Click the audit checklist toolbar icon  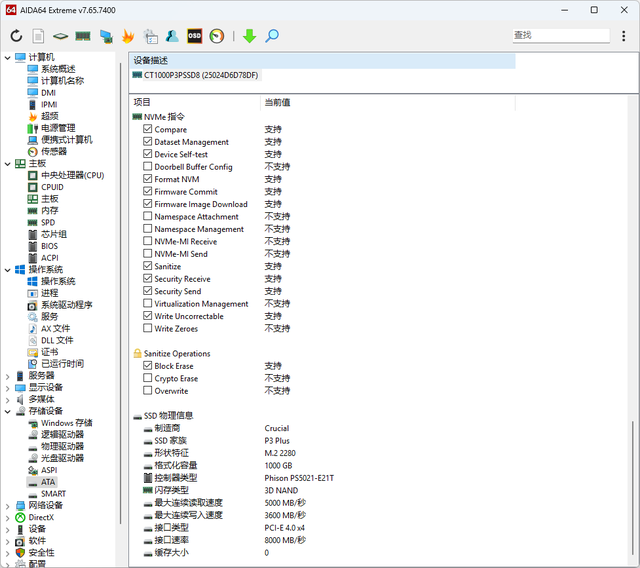click(x=151, y=36)
